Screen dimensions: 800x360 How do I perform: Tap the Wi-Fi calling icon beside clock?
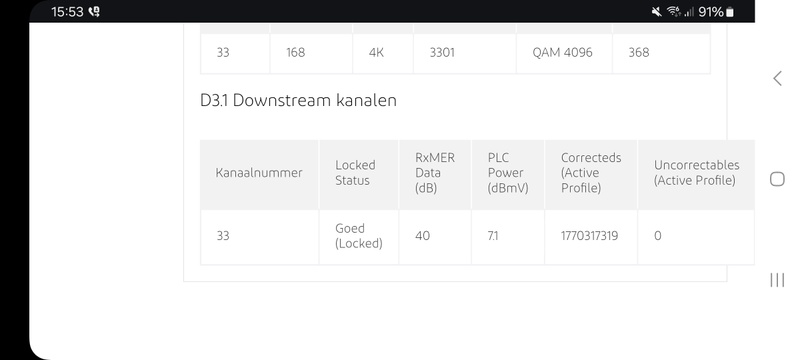point(94,12)
